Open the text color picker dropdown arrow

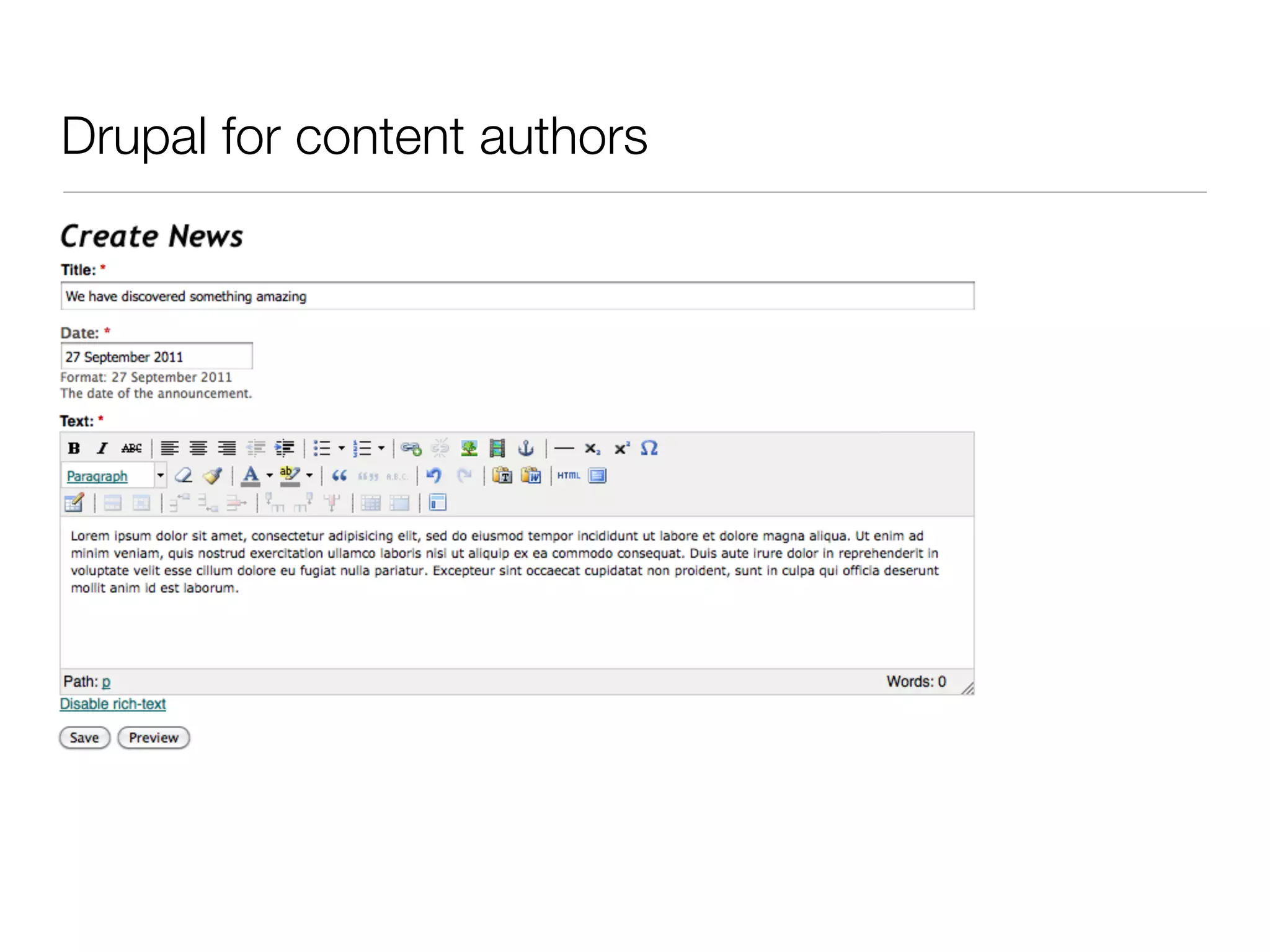tap(270, 476)
